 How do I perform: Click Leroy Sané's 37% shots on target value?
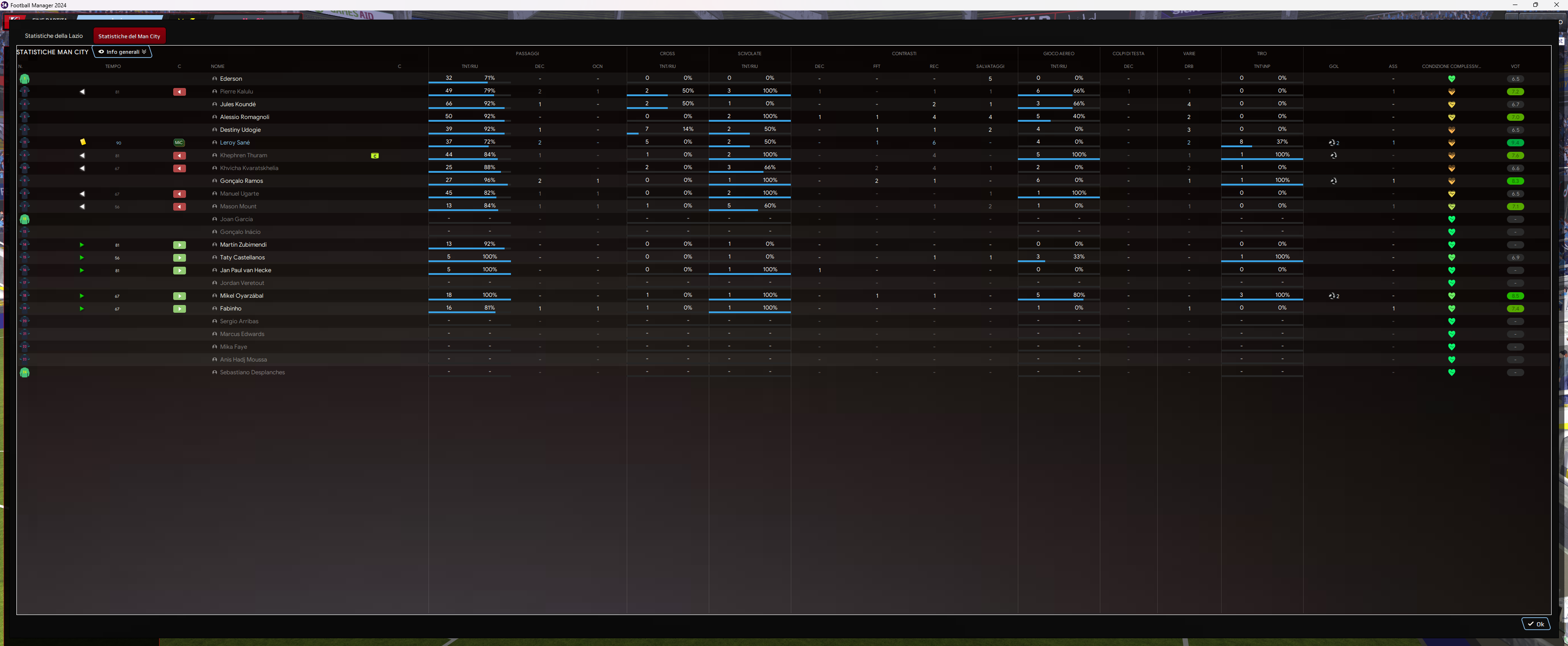click(1282, 142)
